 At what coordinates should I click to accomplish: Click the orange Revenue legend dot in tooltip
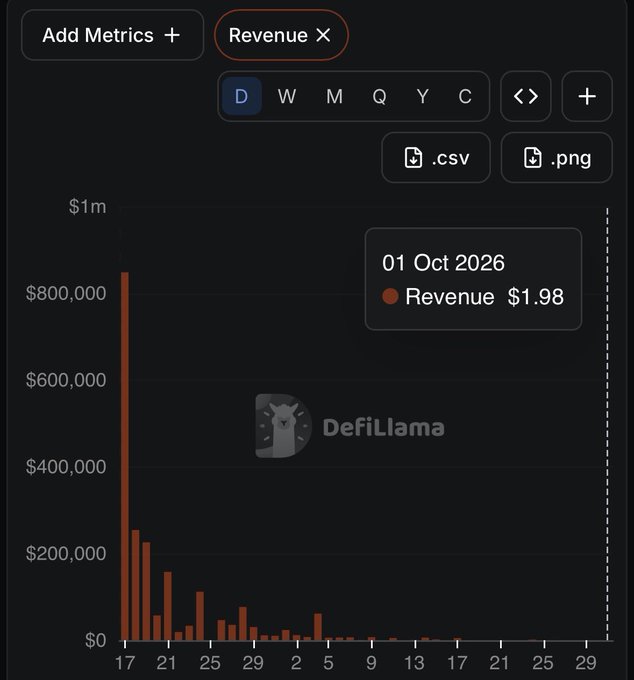(390, 297)
